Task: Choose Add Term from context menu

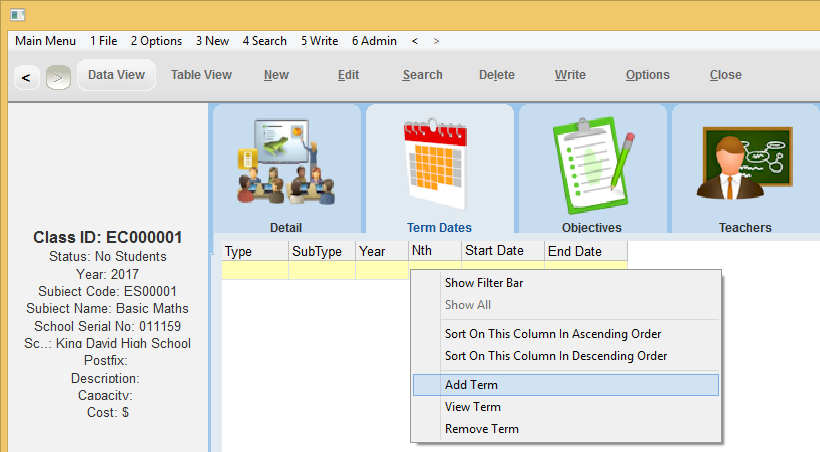Action: 471,385
